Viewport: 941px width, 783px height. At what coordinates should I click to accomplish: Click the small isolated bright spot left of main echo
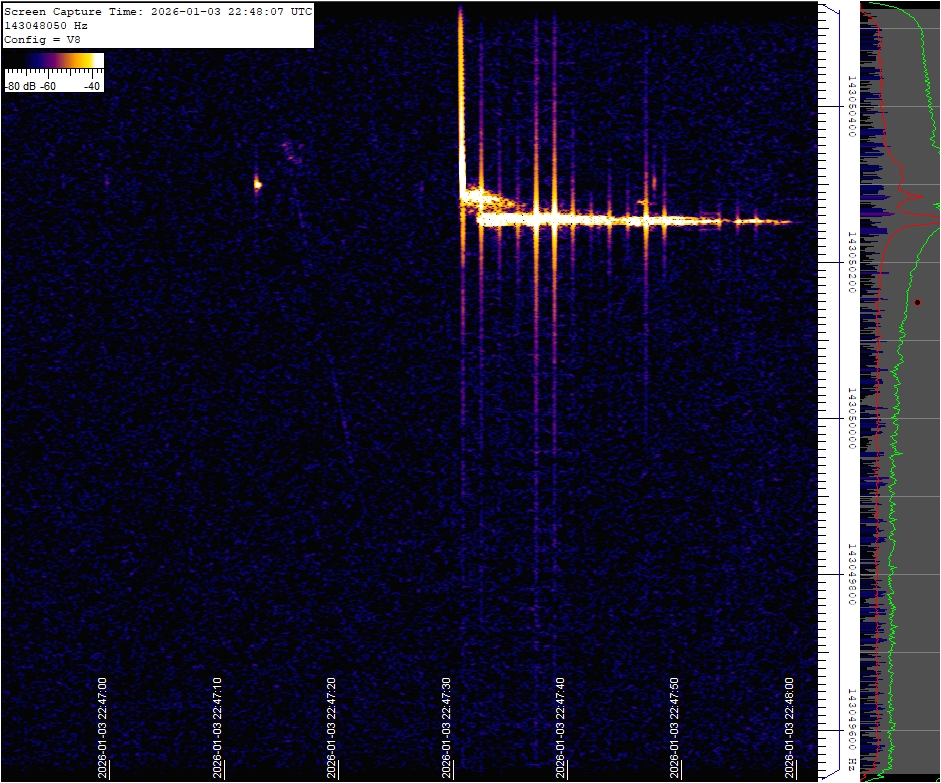click(257, 183)
